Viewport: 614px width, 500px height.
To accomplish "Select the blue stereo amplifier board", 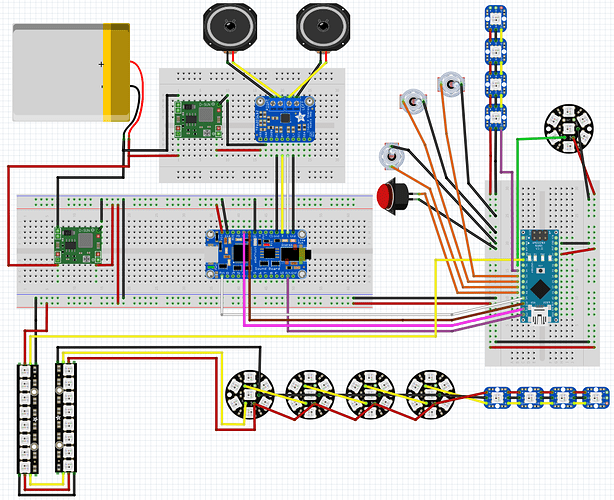I will [285, 119].
